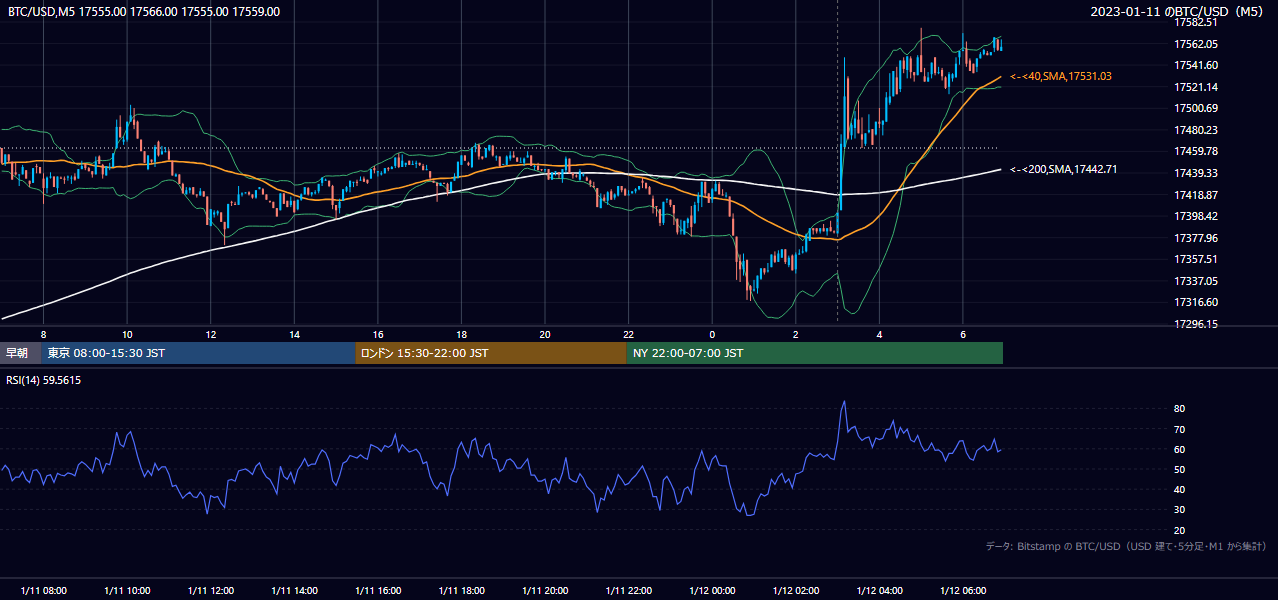The height and width of the screenshot is (600, 1278).
Task: Click the 1/12 06:00 time label
Action: coord(963,591)
